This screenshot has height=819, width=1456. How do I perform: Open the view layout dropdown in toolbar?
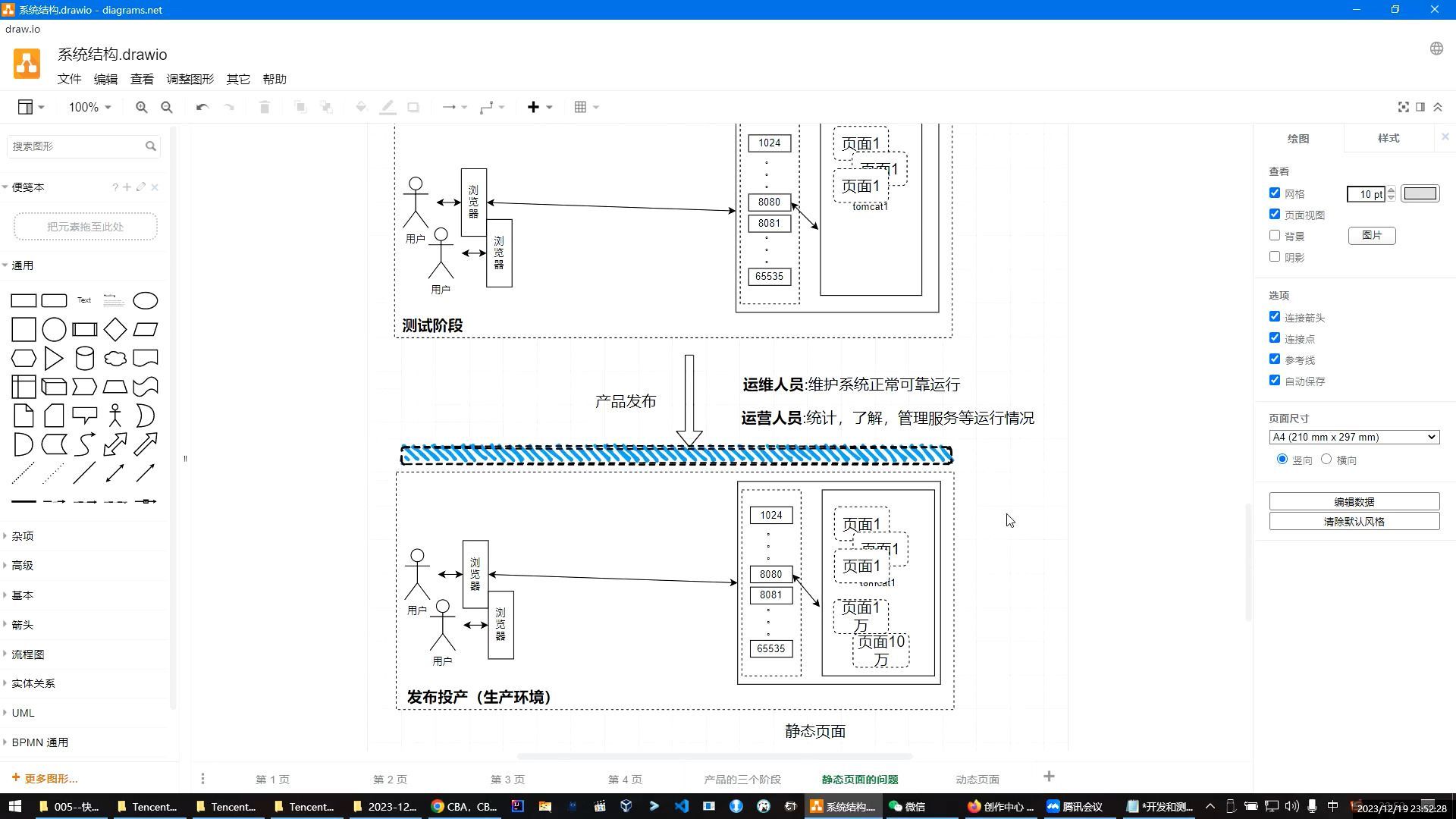click(x=31, y=107)
